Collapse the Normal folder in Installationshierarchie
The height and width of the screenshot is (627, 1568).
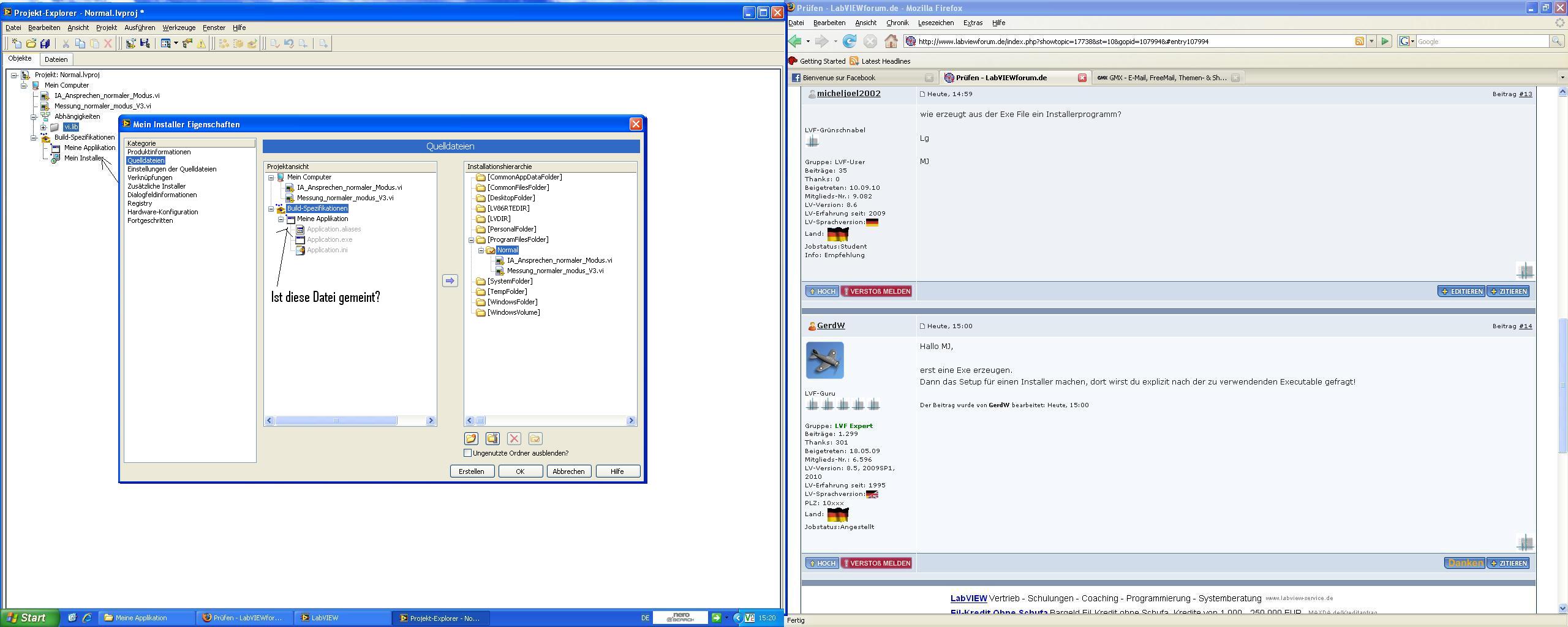[x=481, y=250]
